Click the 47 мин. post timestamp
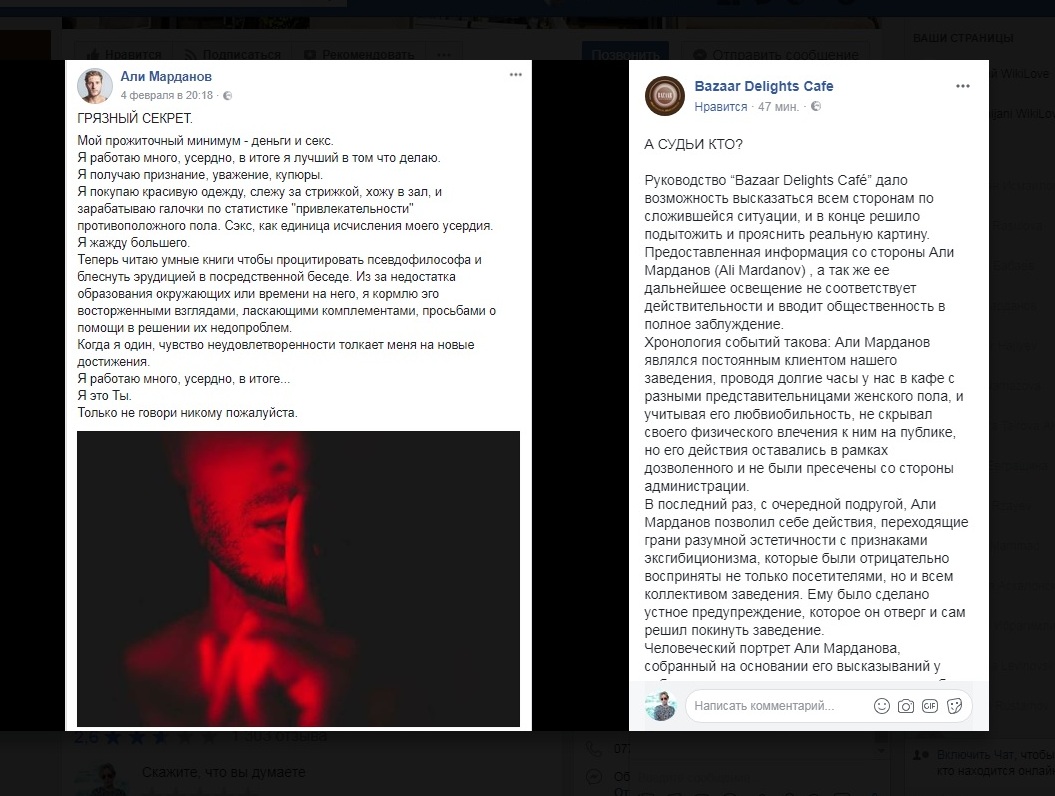The width and height of the screenshot is (1055, 796). tap(778, 106)
